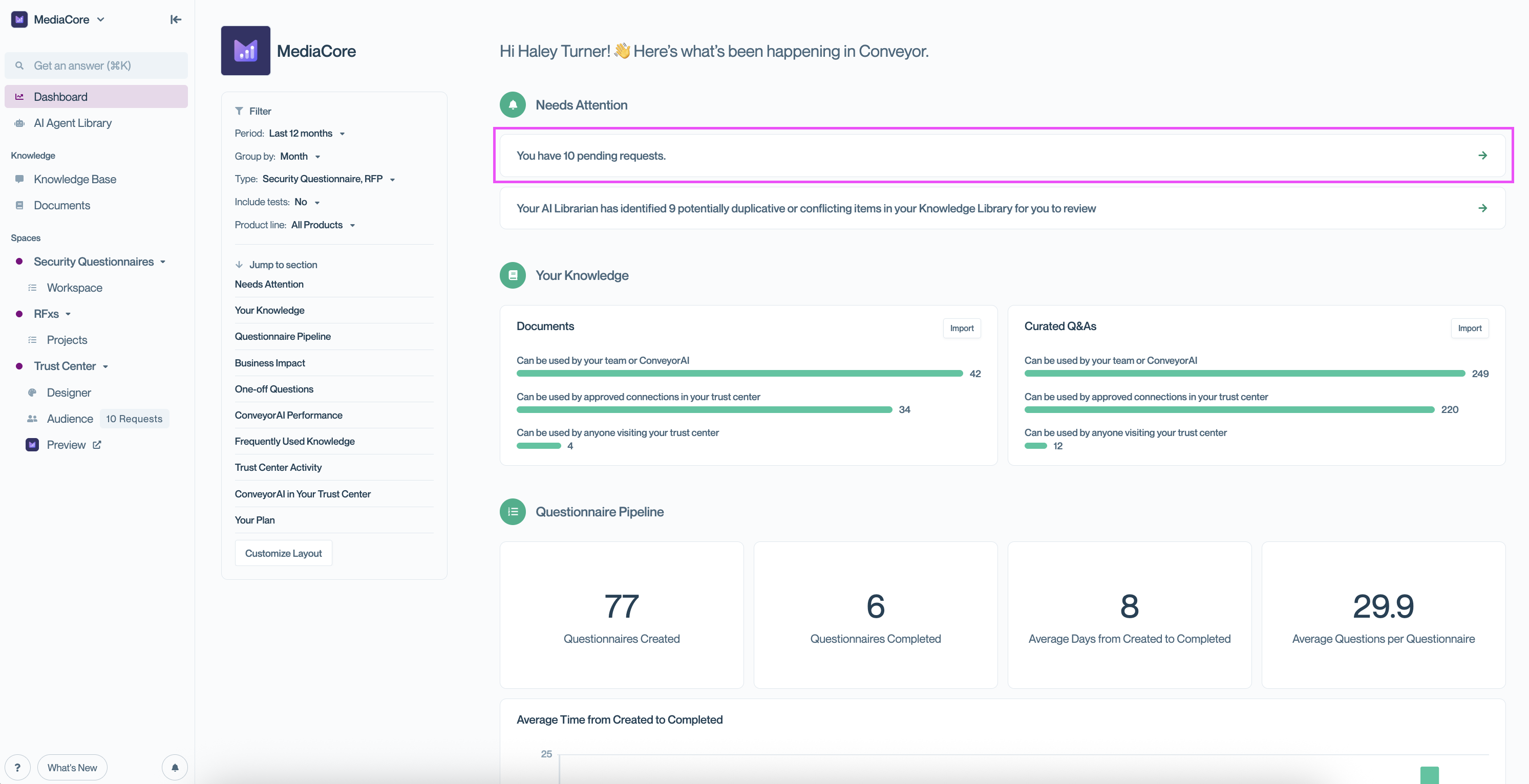1529x784 pixels.
Task: Jump to Business Impact section
Action: coord(269,363)
